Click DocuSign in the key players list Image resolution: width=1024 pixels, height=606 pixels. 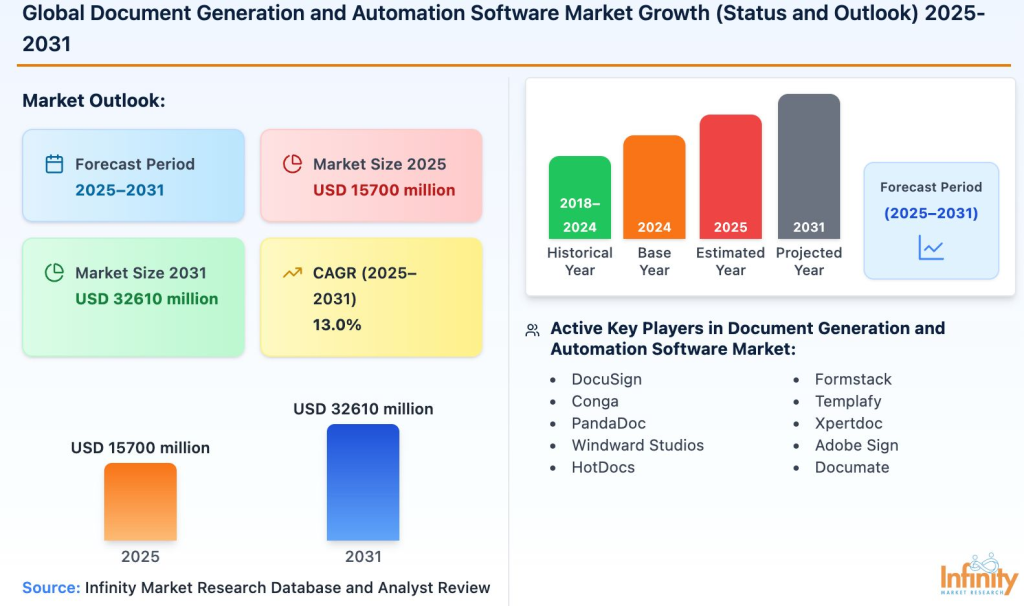[x=606, y=379]
